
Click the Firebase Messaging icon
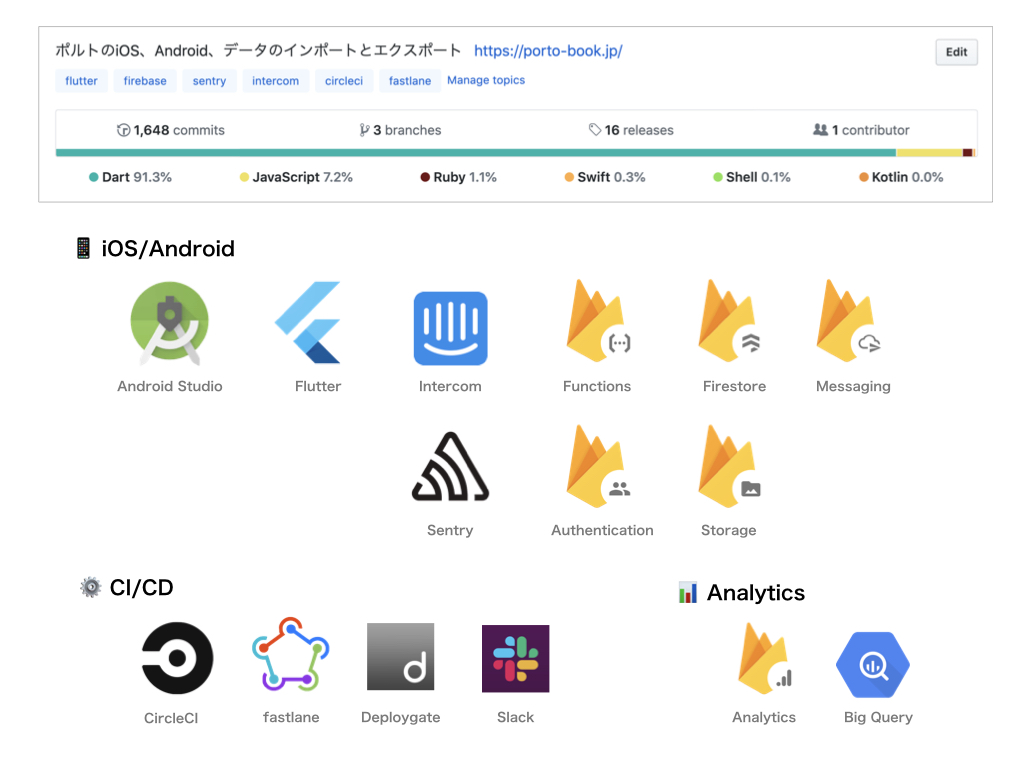click(848, 321)
